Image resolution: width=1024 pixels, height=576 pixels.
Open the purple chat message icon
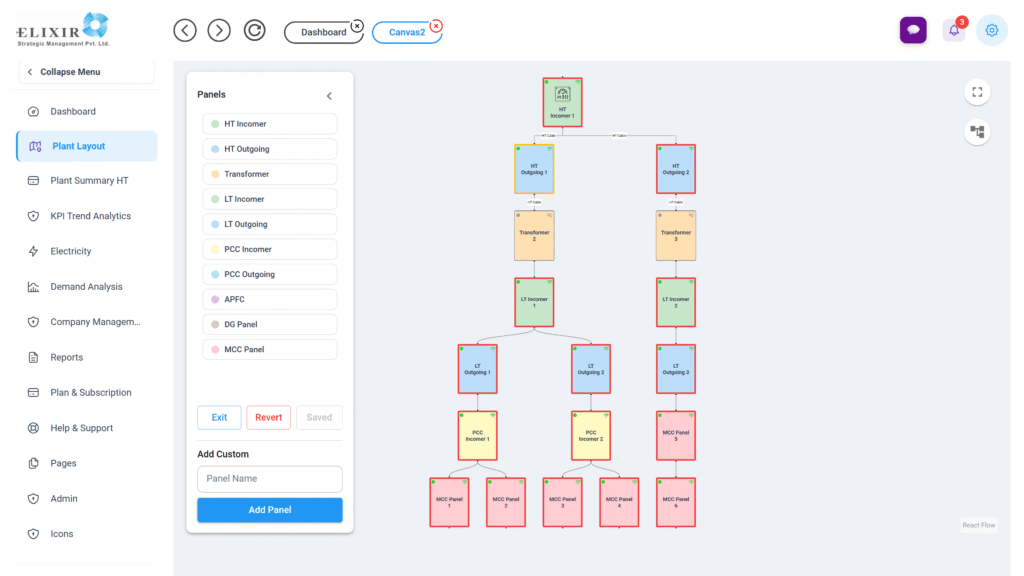(912, 30)
